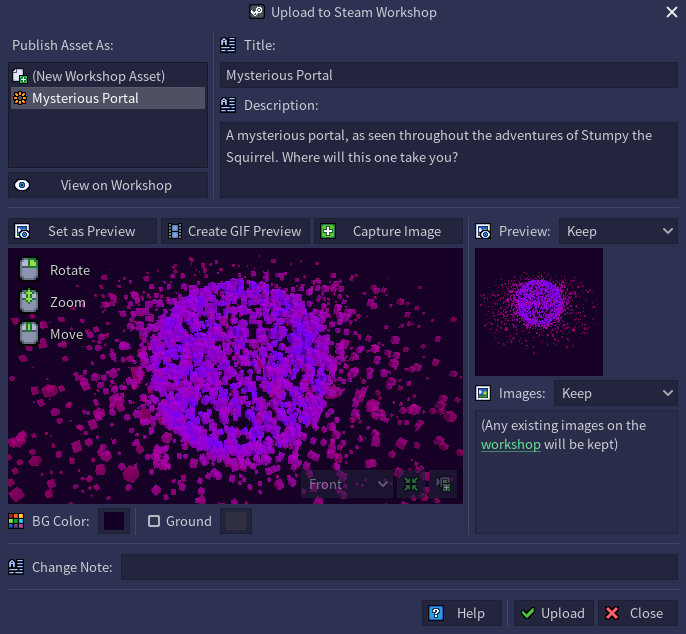Click the BG Color palette icon
The height and width of the screenshot is (634, 686).
[x=16, y=521]
